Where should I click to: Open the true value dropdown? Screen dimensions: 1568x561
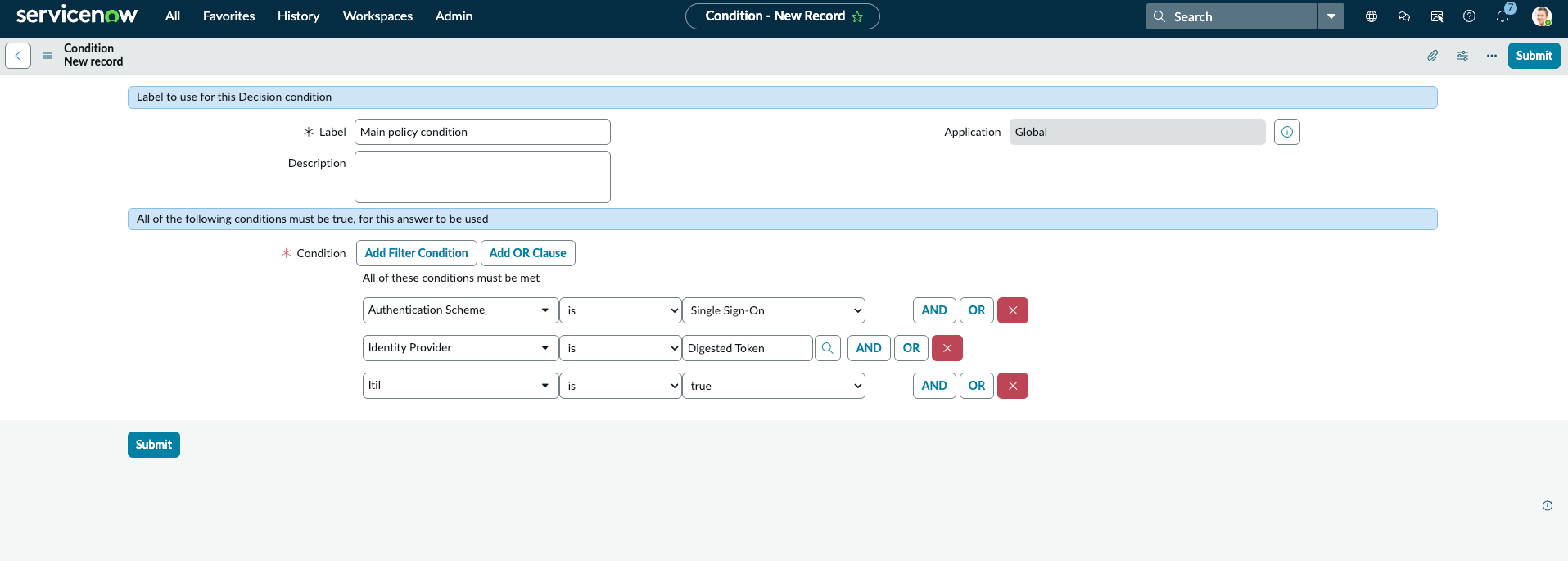774,386
